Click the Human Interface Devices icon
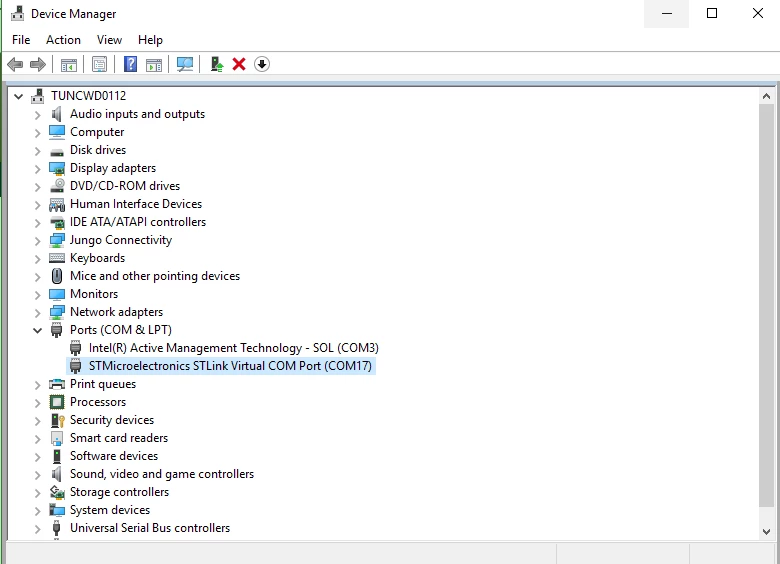 [57, 204]
